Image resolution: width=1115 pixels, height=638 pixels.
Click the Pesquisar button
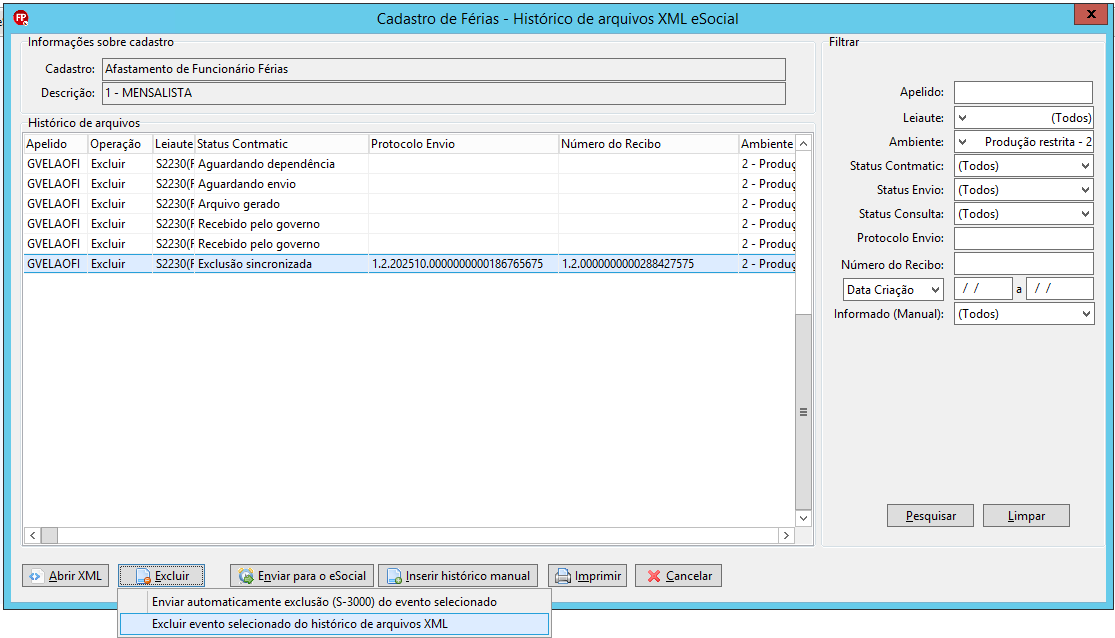coord(930,516)
